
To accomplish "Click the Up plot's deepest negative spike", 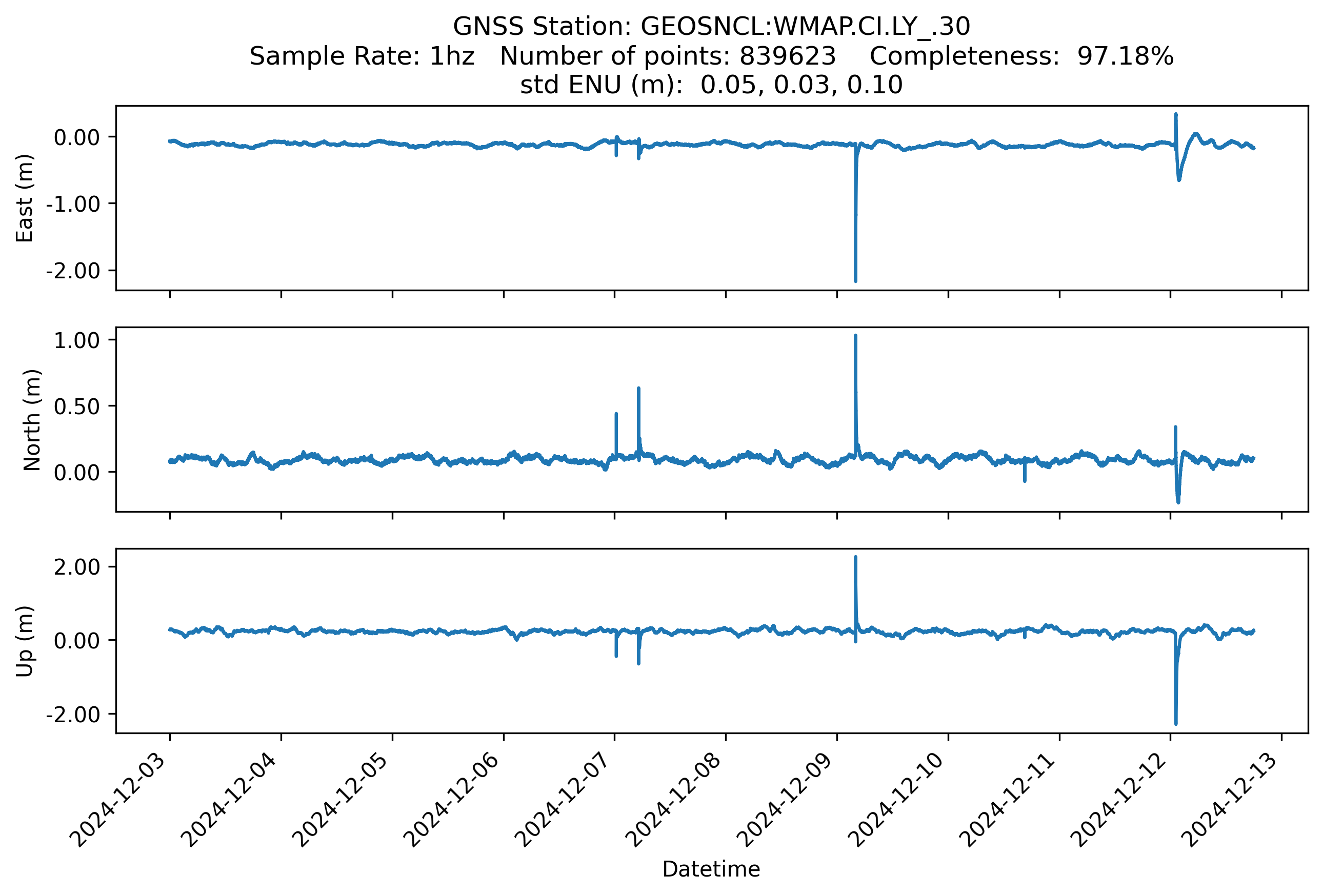I will tap(1175, 722).
